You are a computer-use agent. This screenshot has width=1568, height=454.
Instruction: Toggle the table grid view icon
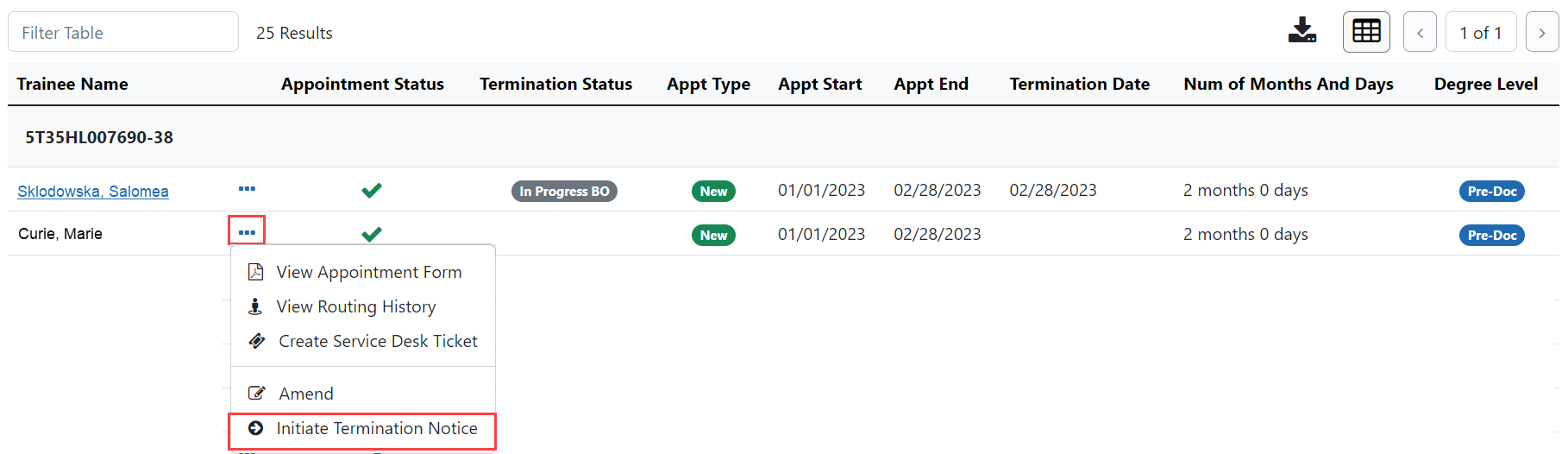click(1366, 32)
